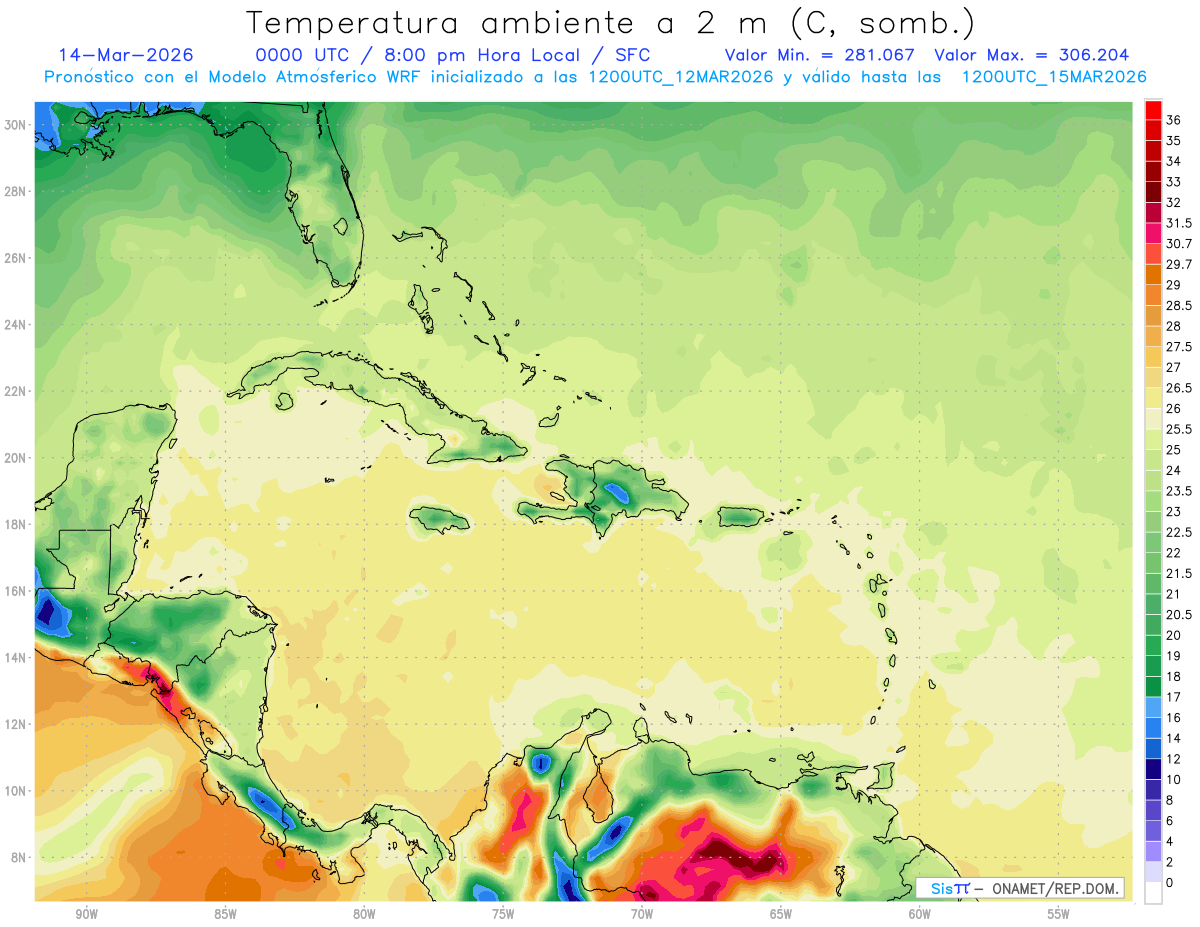Click the '36' legend label
The width and height of the screenshot is (1200, 927).
coord(1174,120)
